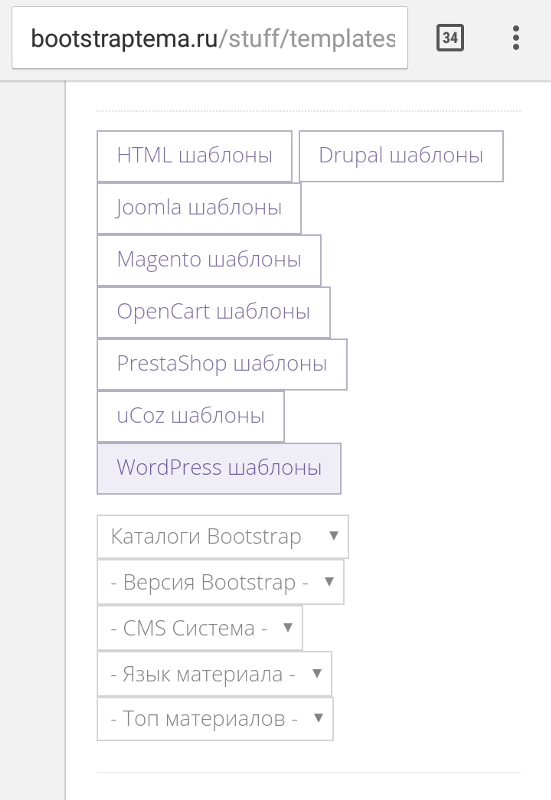The image size is (551, 800).
Task: Open HTML шаблоны category
Action: point(194,156)
